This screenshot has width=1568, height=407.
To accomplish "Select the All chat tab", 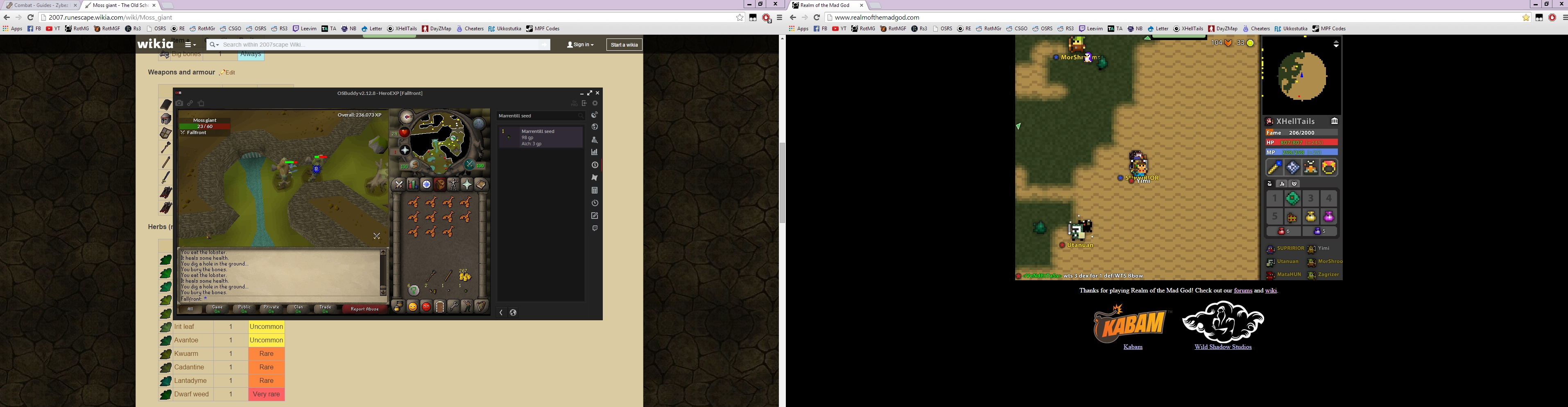I will tap(190, 309).
